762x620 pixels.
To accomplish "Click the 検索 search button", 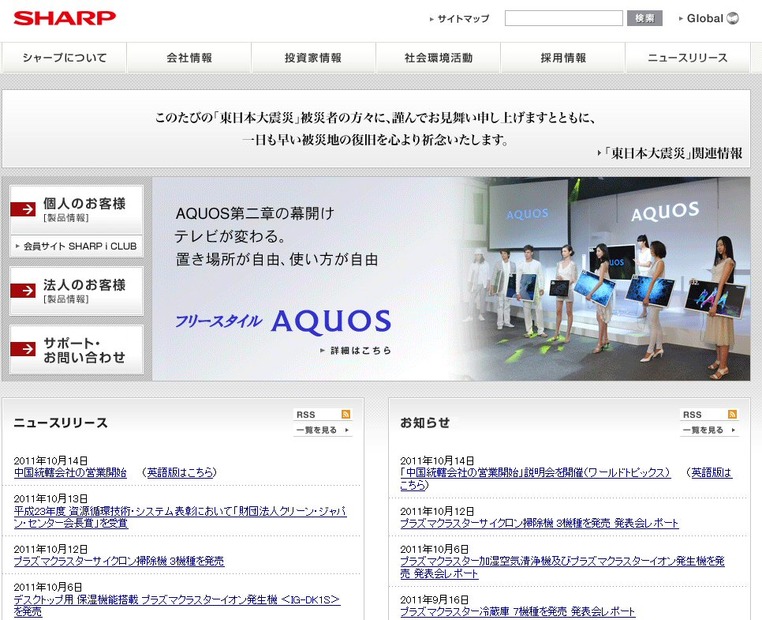I will tap(644, 18).
